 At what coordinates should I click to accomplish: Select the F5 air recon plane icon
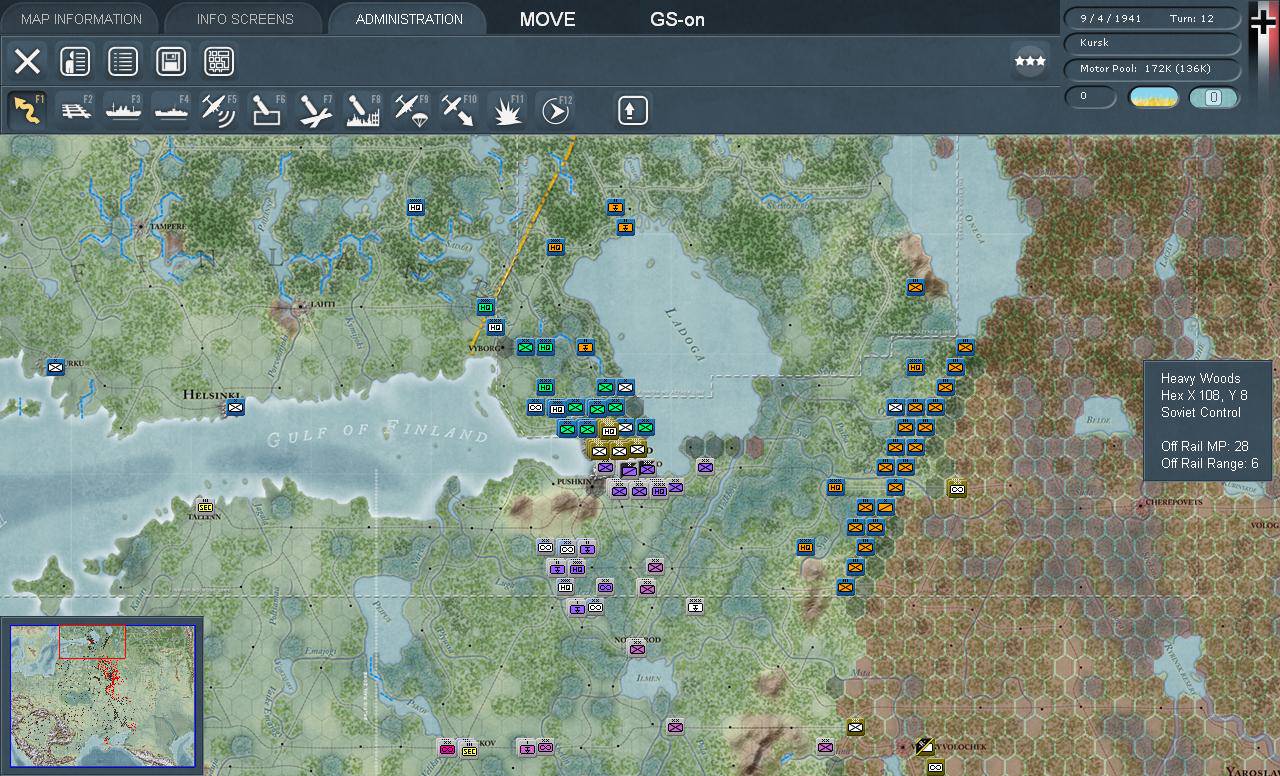219,110
